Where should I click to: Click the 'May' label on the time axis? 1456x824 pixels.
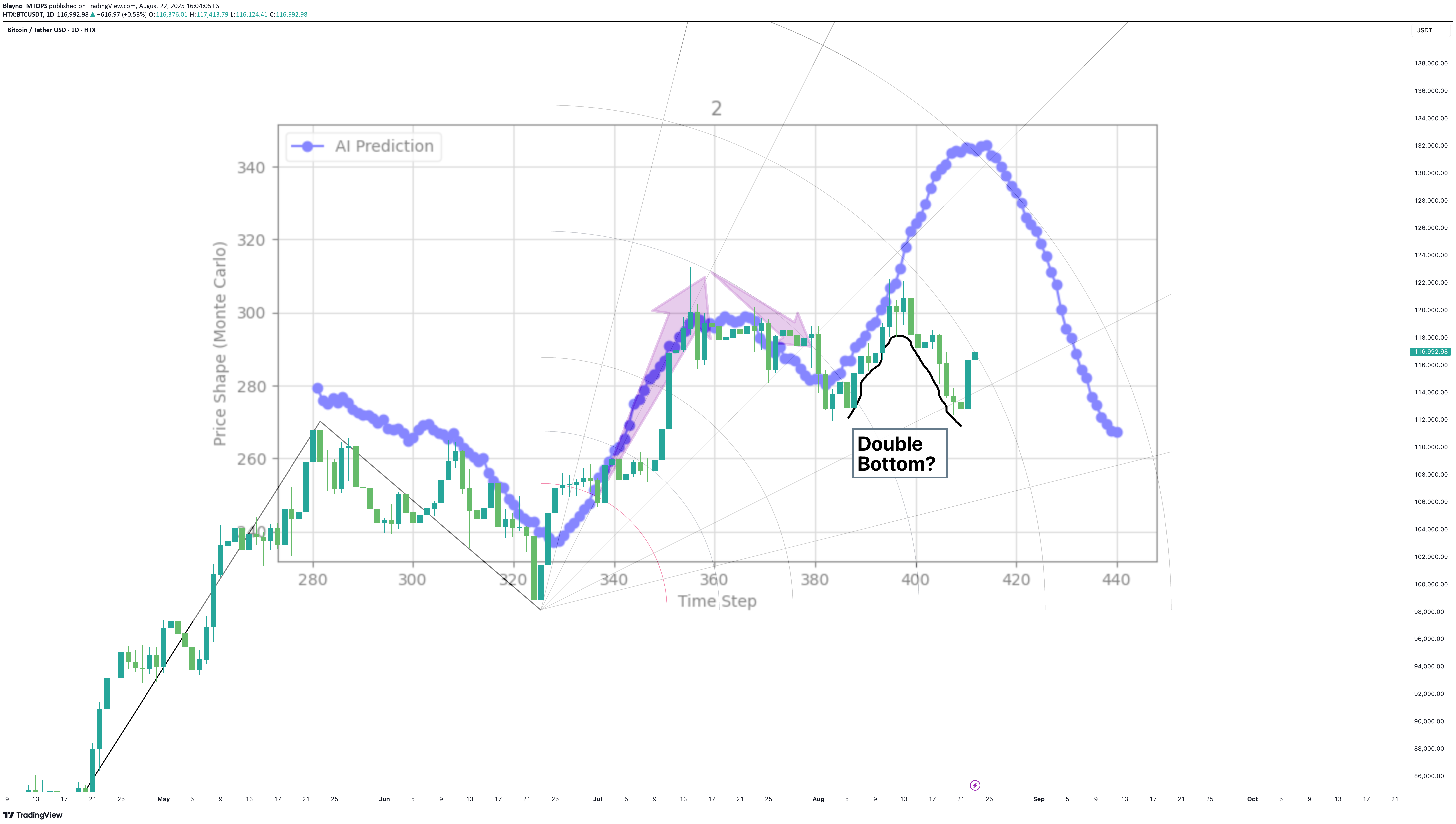(163, 799)
